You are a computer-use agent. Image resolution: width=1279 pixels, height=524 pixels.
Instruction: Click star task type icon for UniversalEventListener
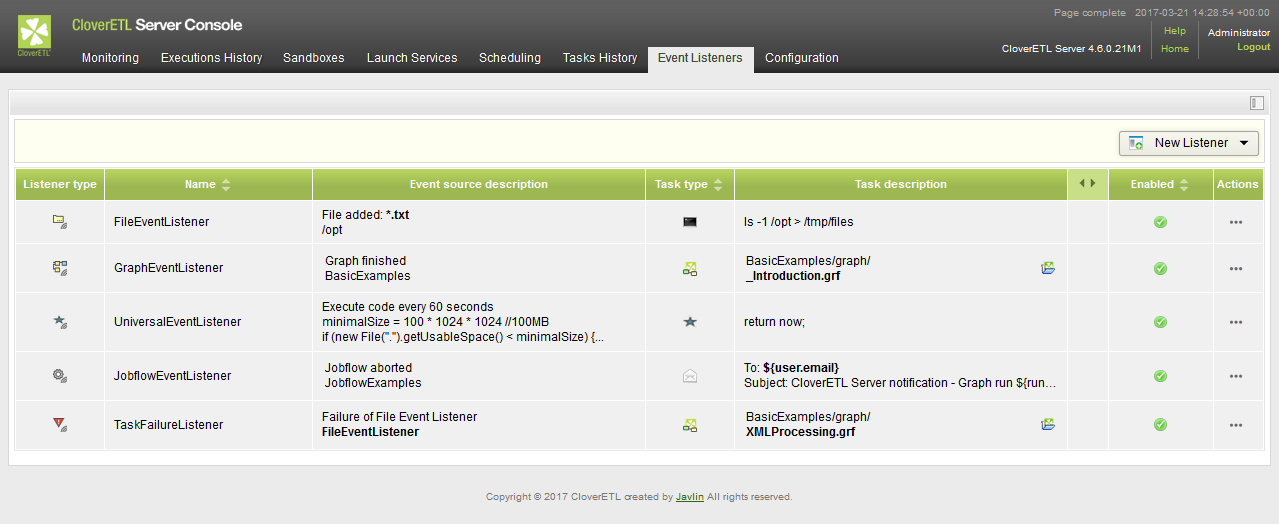pos(690,322)
